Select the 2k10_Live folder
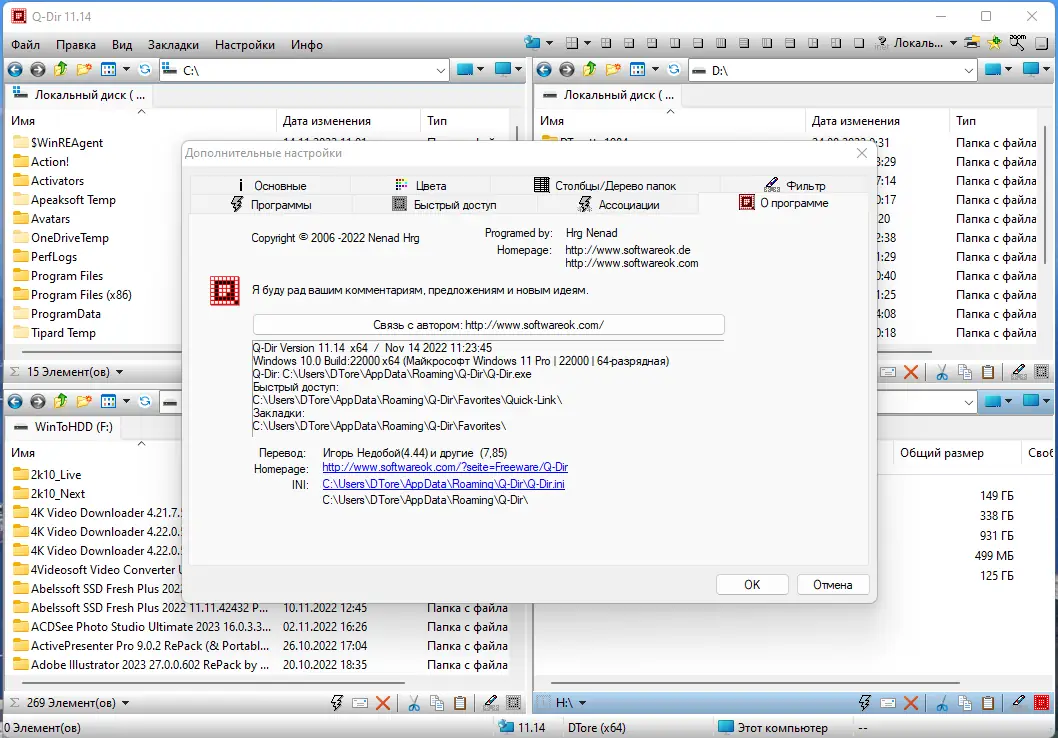The width and height of the screenshot is (1058, 738). [x=55, y=474]
